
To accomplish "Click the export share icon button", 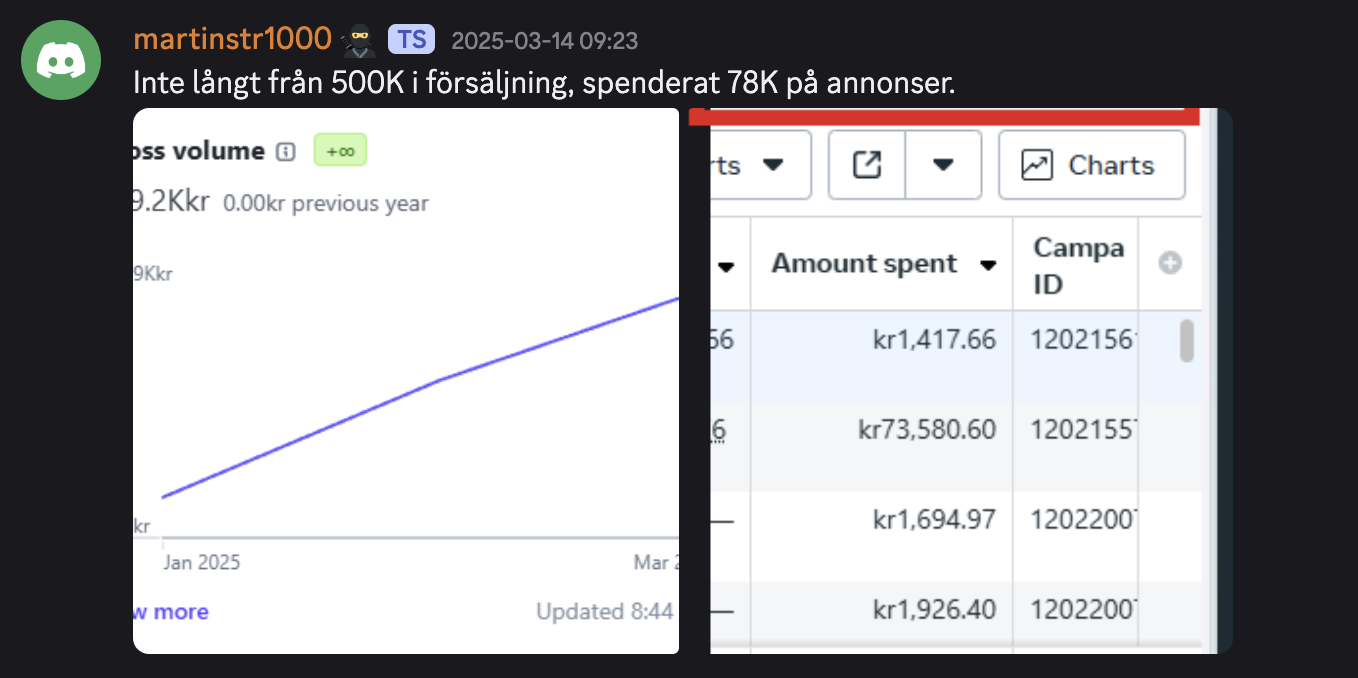I will pos(866,165).
